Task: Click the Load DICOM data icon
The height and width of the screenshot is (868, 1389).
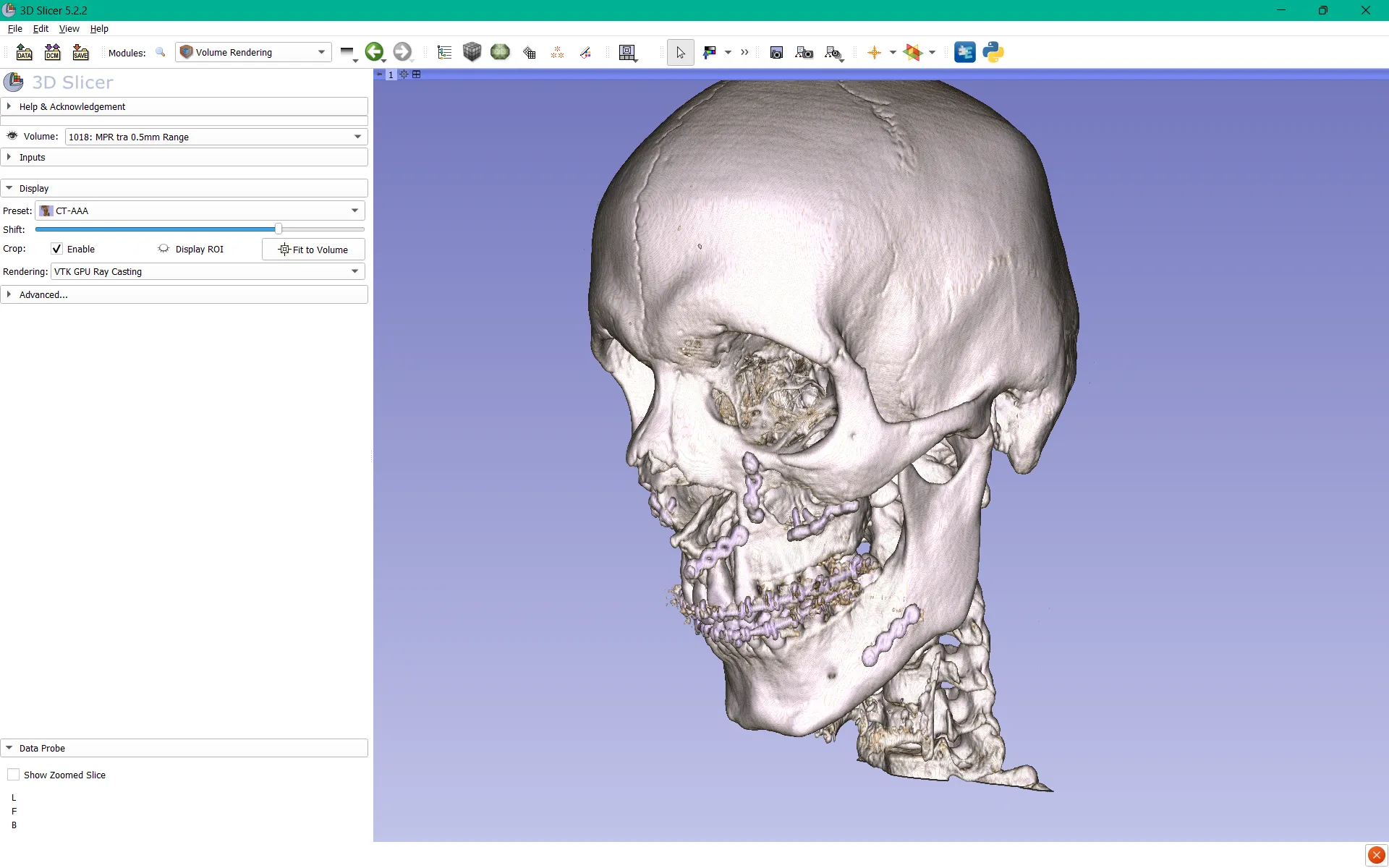Action: click(52, 52)
